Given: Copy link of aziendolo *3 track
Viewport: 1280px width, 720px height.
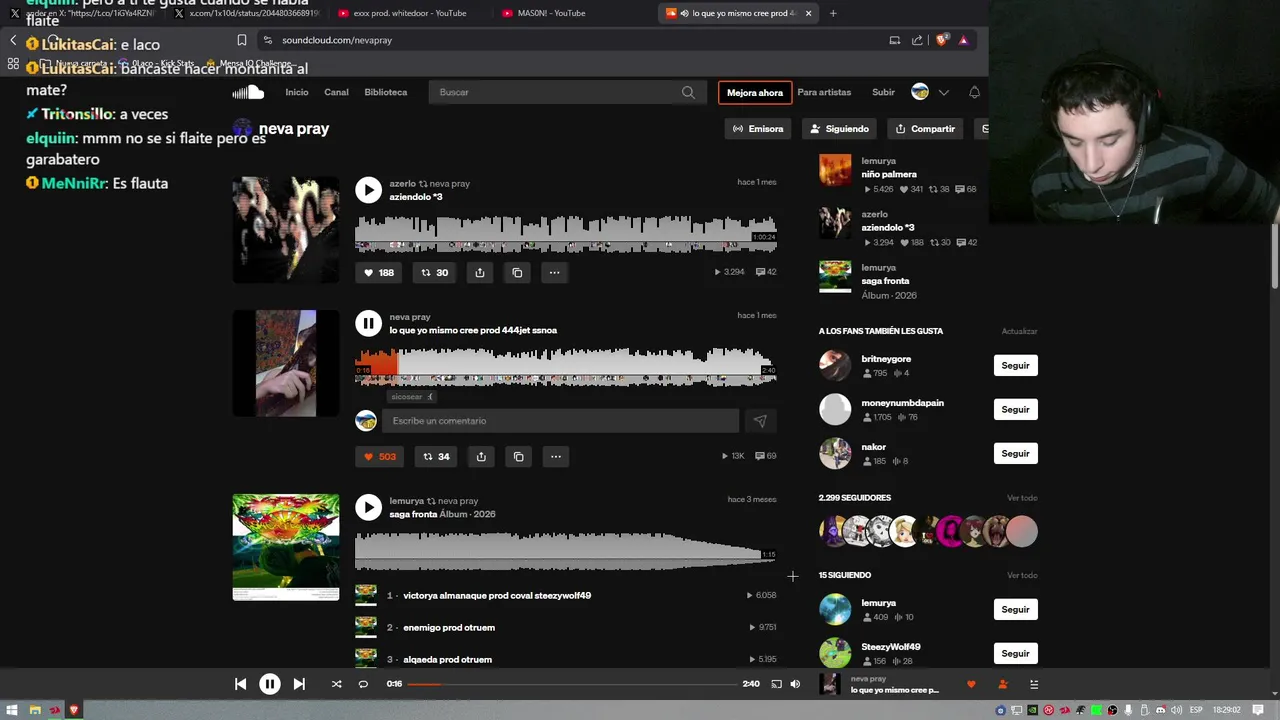Looking at the screenshot, I should click(x=517, y=272).
